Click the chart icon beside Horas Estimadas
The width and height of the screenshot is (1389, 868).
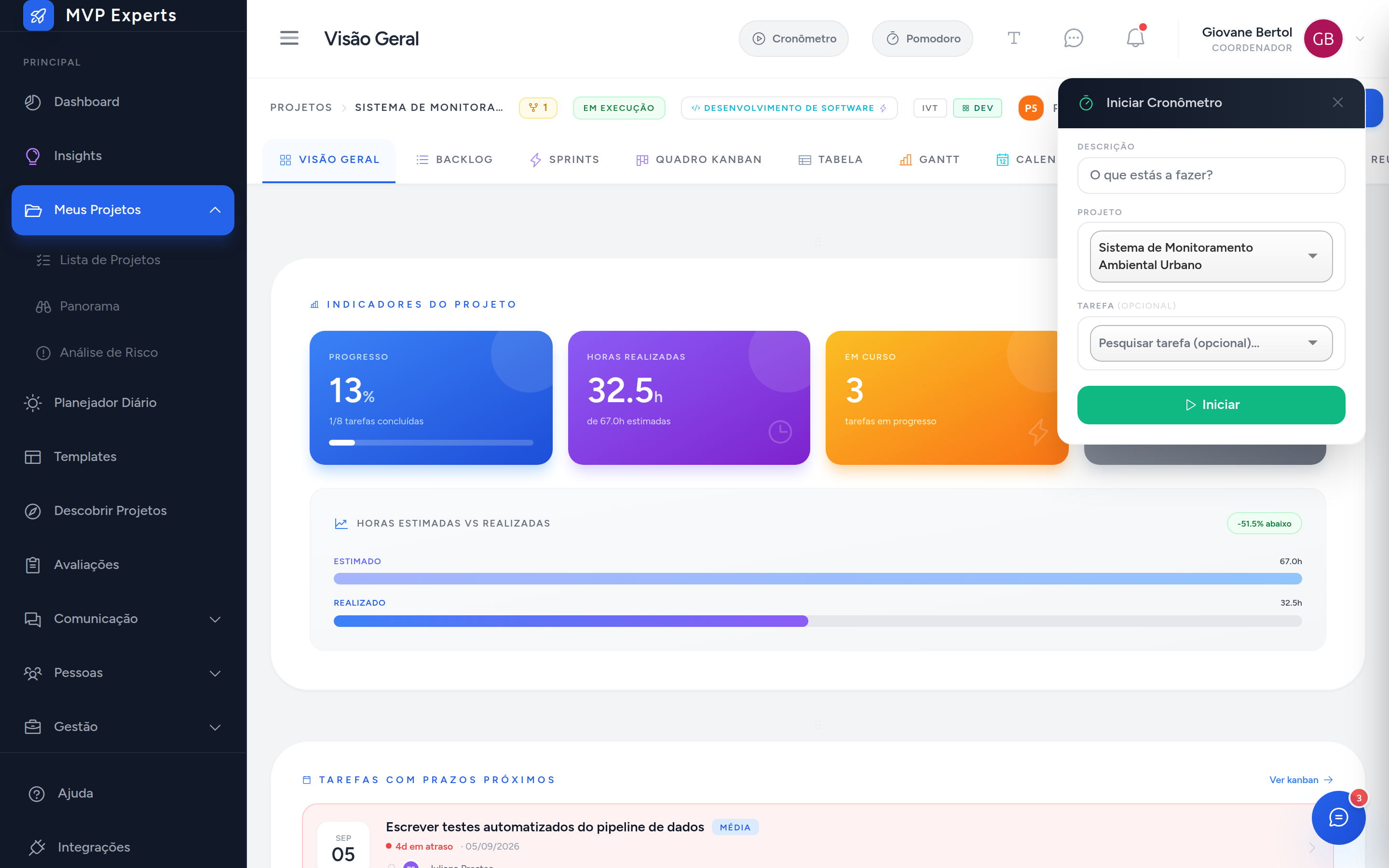(x=341, y=524)
